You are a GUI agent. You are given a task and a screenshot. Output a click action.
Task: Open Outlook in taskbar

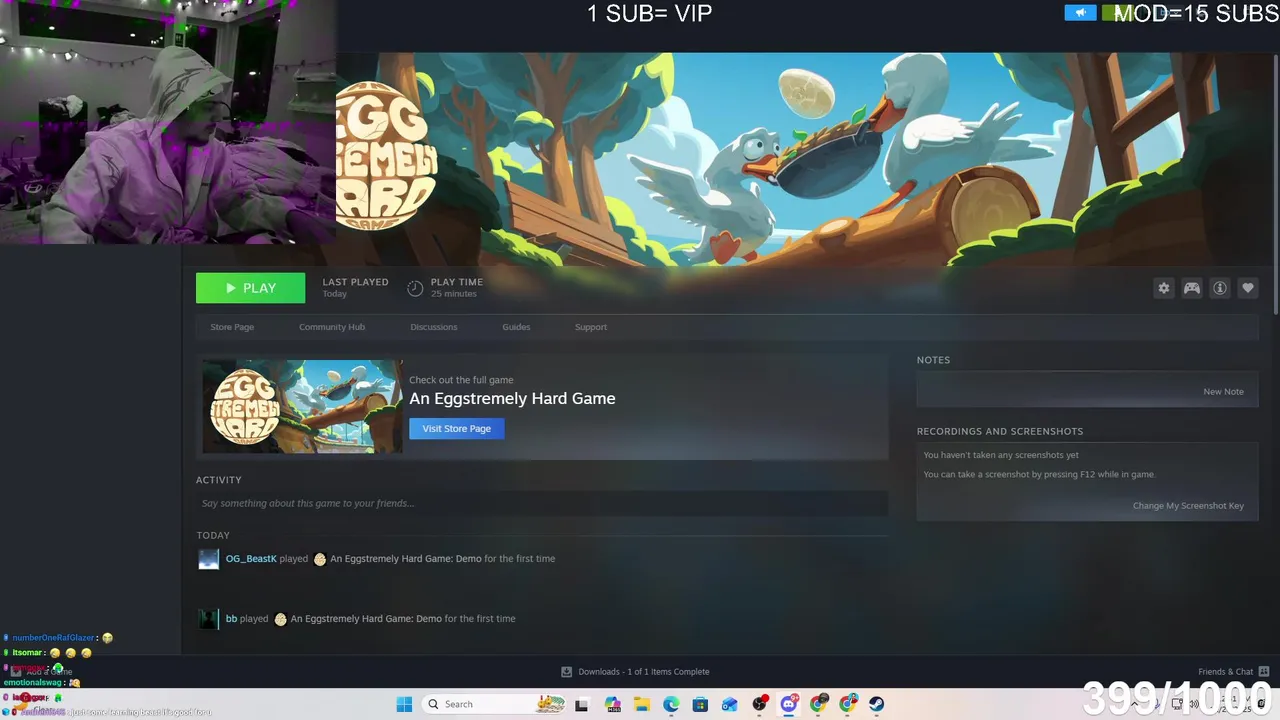[730, 704]
